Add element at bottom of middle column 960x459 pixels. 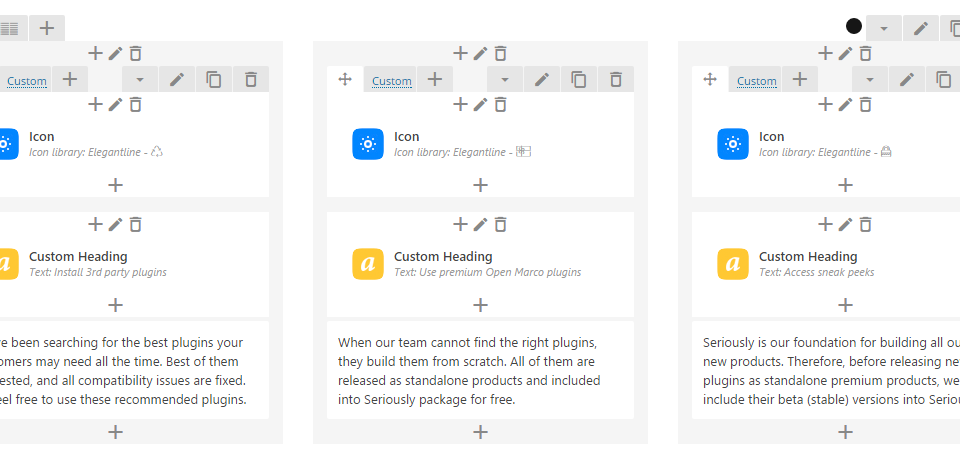point(481,432)
